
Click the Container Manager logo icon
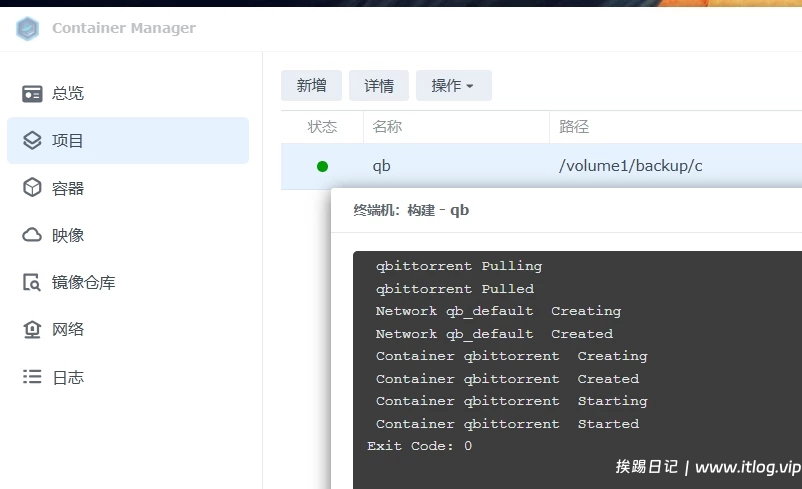(27, 28)
